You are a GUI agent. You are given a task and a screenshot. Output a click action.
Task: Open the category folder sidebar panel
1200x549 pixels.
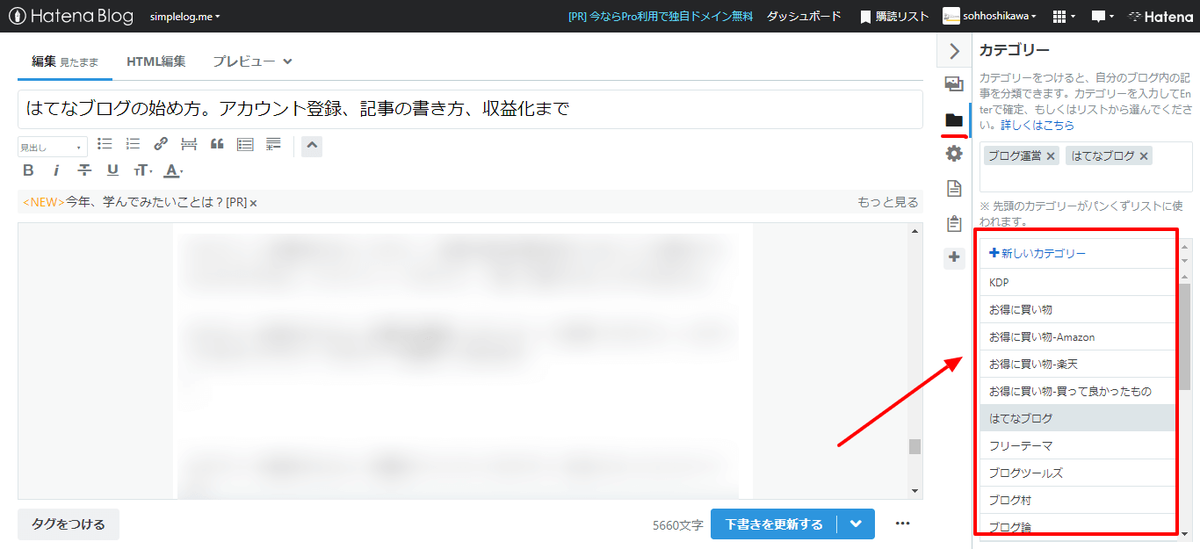954,120
